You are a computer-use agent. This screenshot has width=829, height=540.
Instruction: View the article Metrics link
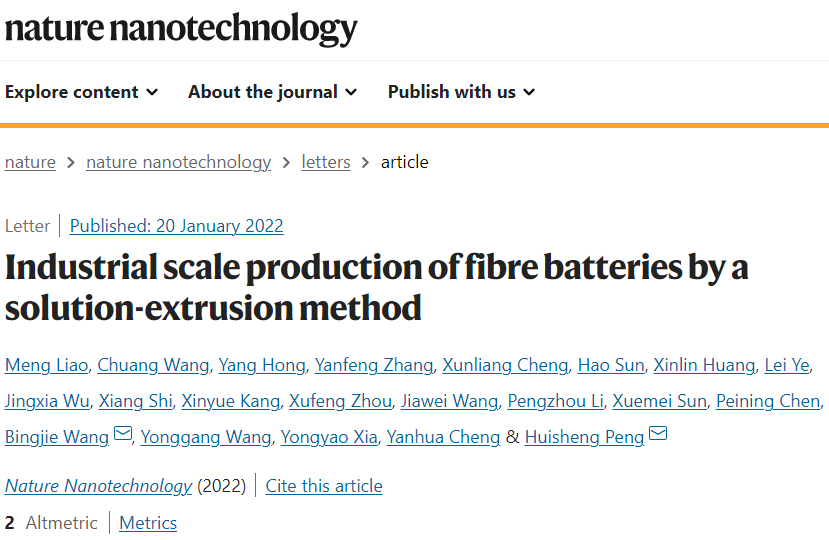(148, 522)
